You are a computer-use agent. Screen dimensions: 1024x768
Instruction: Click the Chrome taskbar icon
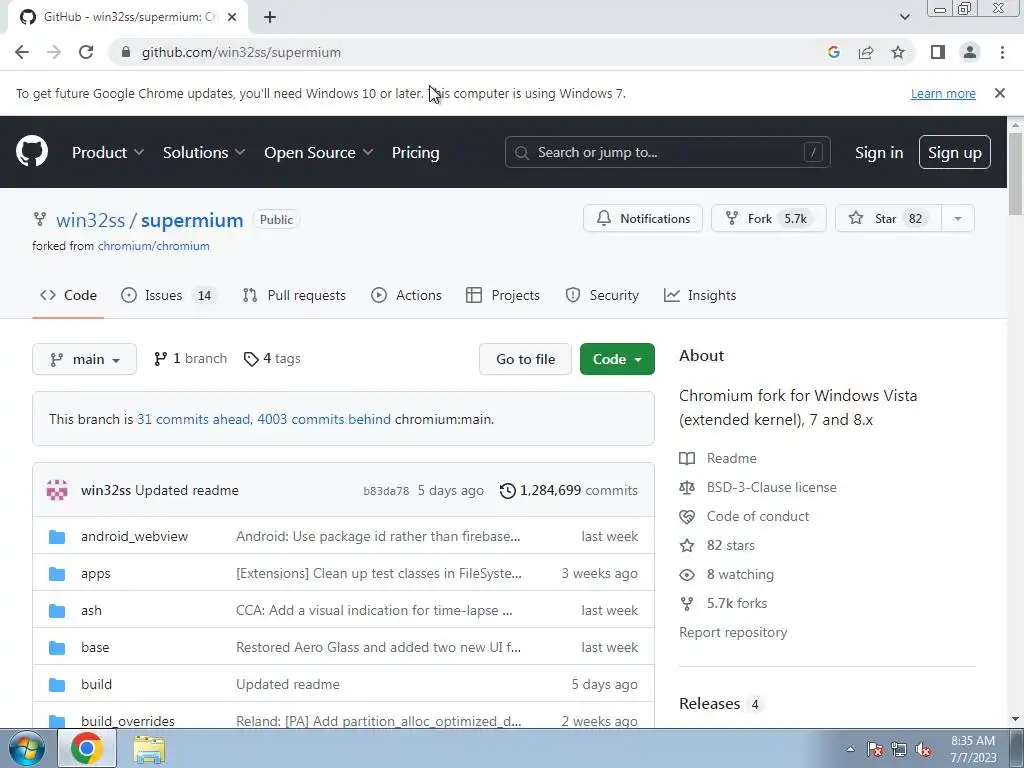[87, 748]
